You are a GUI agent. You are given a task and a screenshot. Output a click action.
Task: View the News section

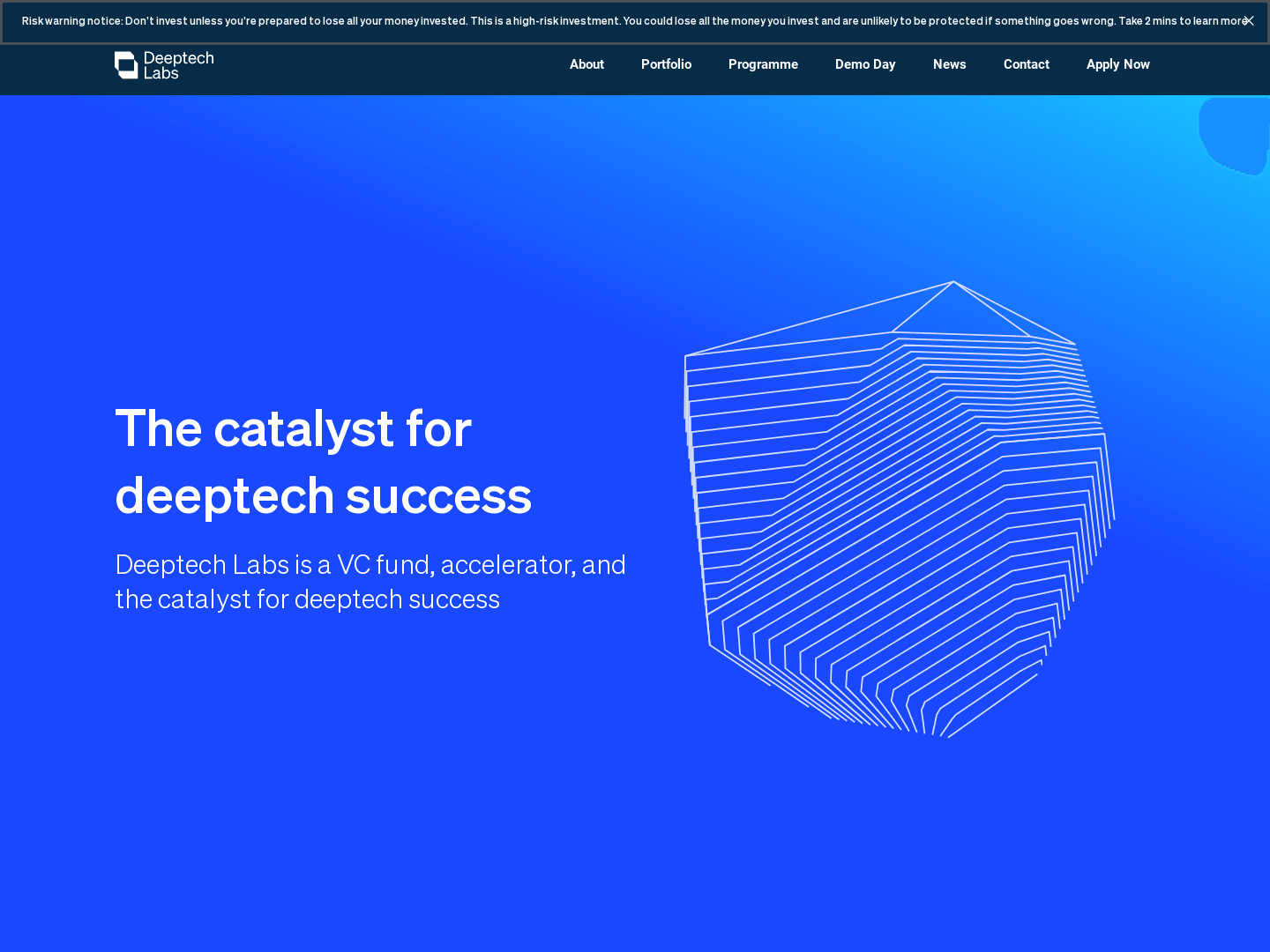[x=949, y=64]
